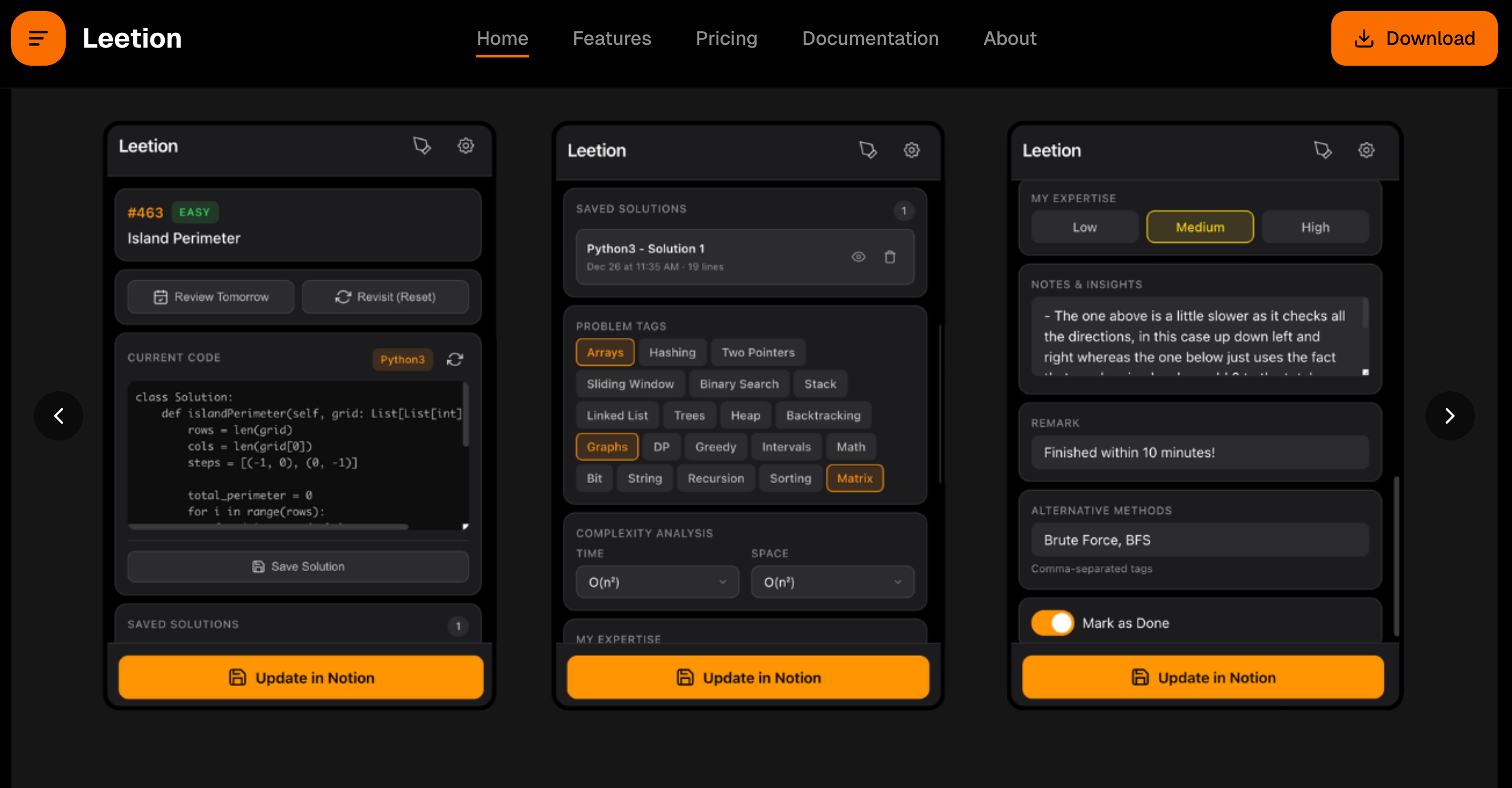Open the Space complexity dropdown
Image resolution: width=1512 pixels, height=788 pixels.
(832, 582)
